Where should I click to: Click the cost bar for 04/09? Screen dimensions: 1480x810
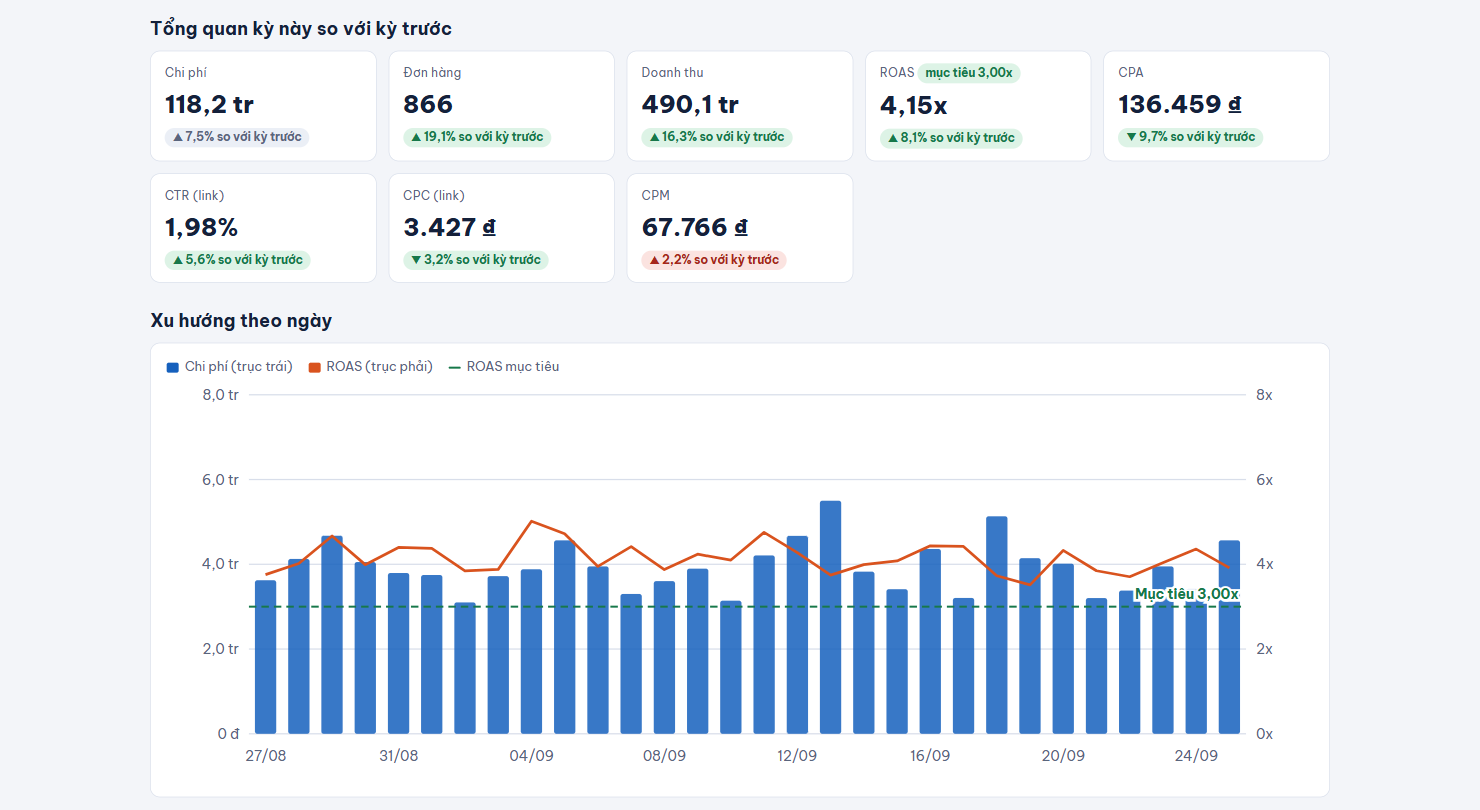531,651
